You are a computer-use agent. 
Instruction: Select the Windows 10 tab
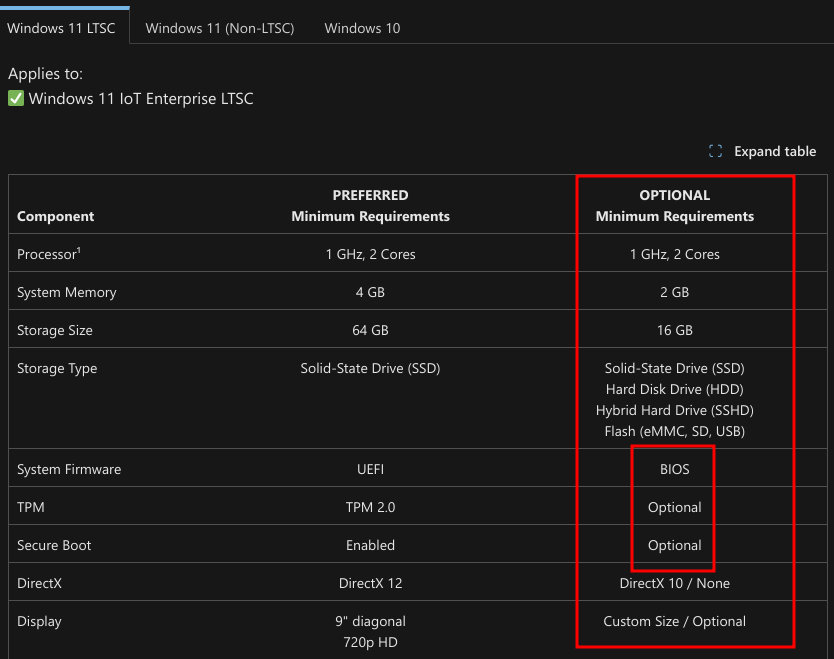[362, 28]
